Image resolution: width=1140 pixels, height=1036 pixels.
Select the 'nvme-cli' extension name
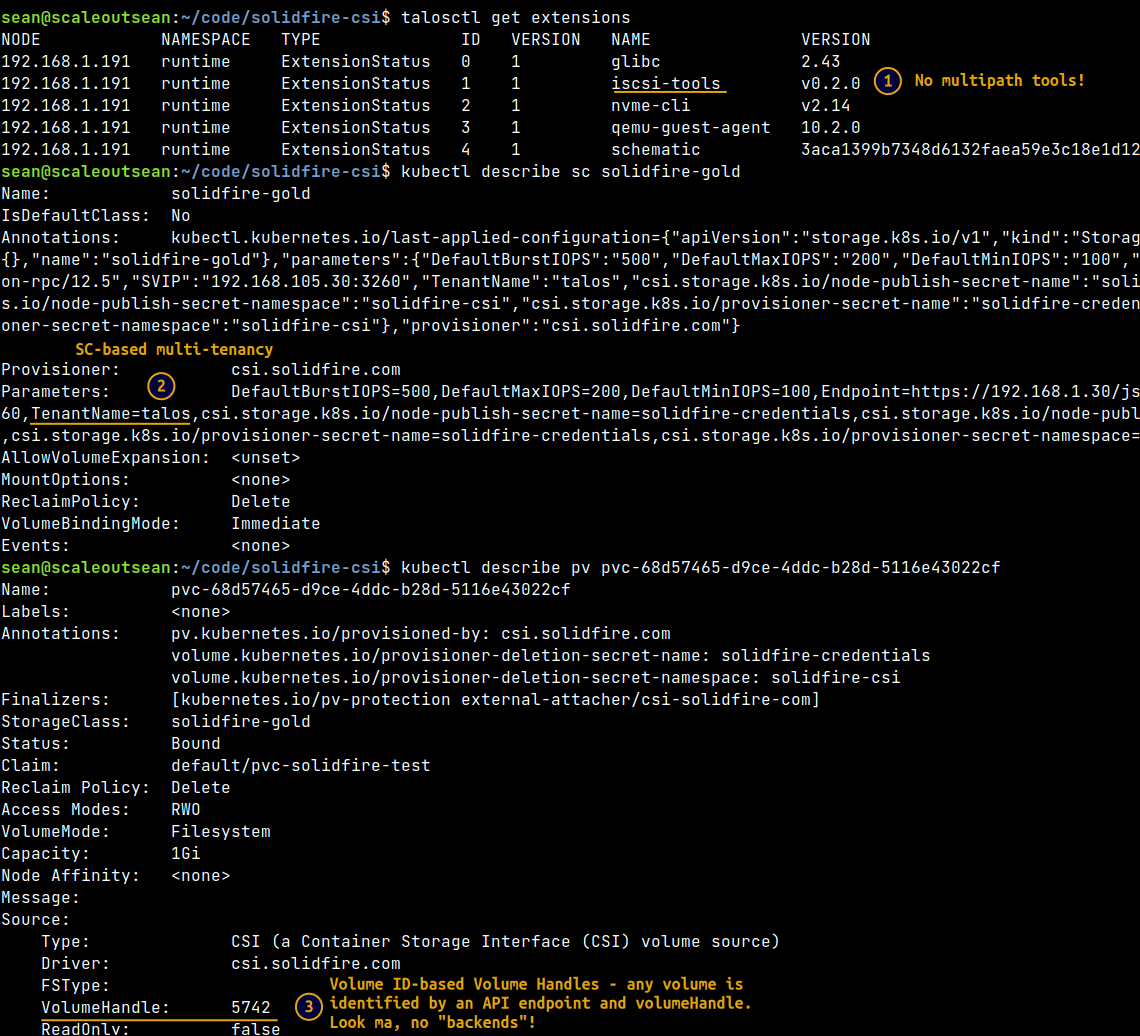pos(650,105)
